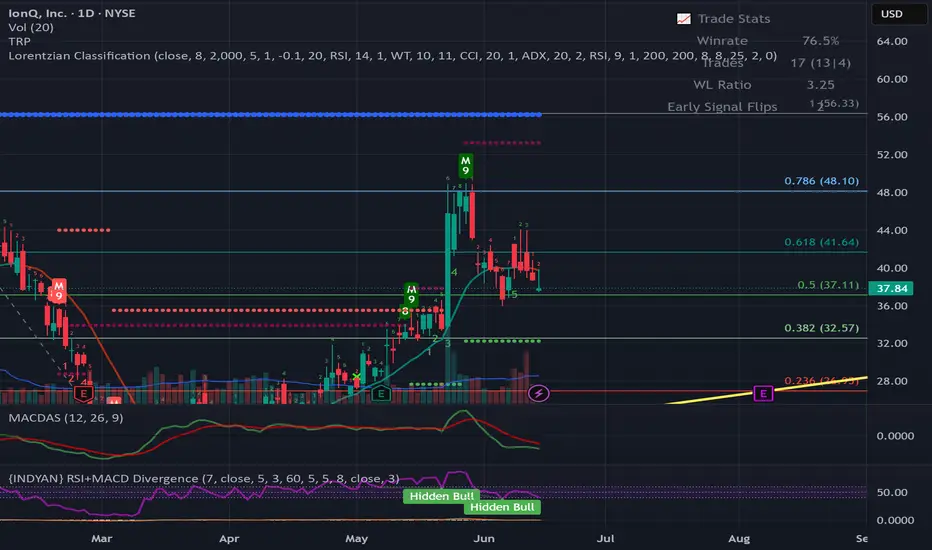
Task: Click the 0.786 (48.10) Fibonacci label
Action: tap(821, 181)
